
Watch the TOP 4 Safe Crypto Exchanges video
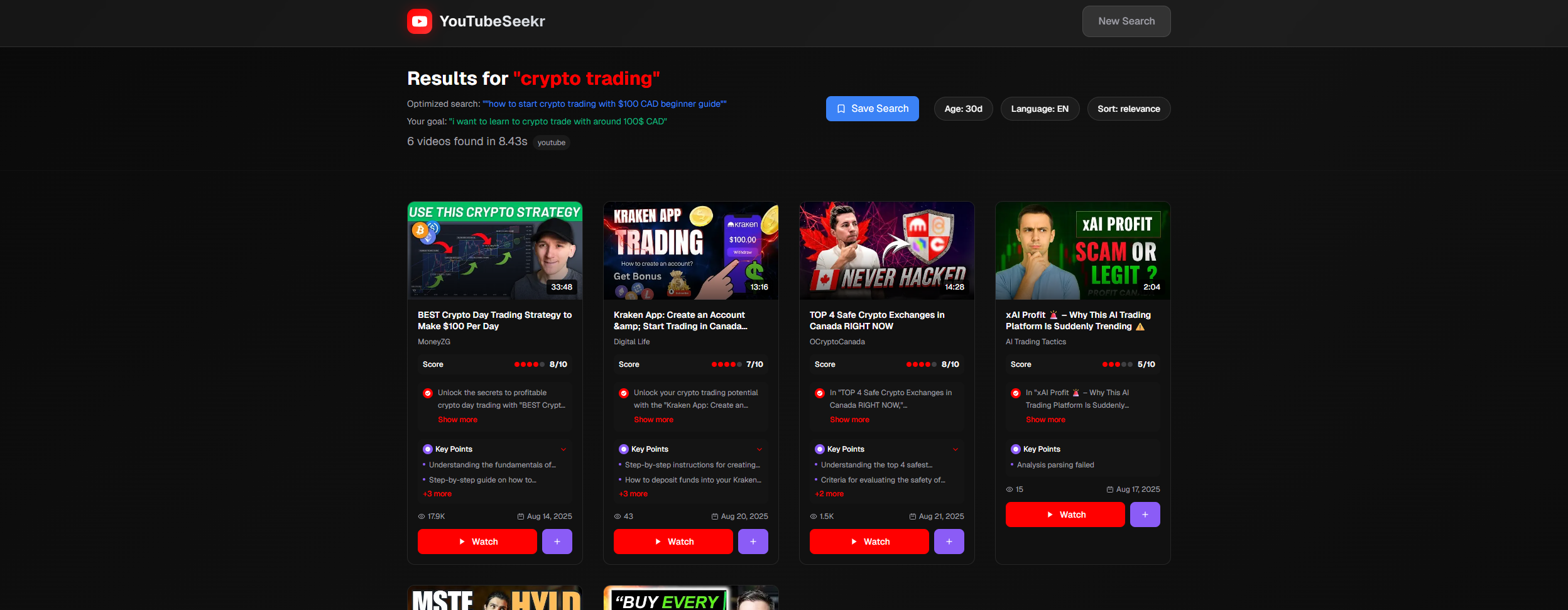point(869,542)
